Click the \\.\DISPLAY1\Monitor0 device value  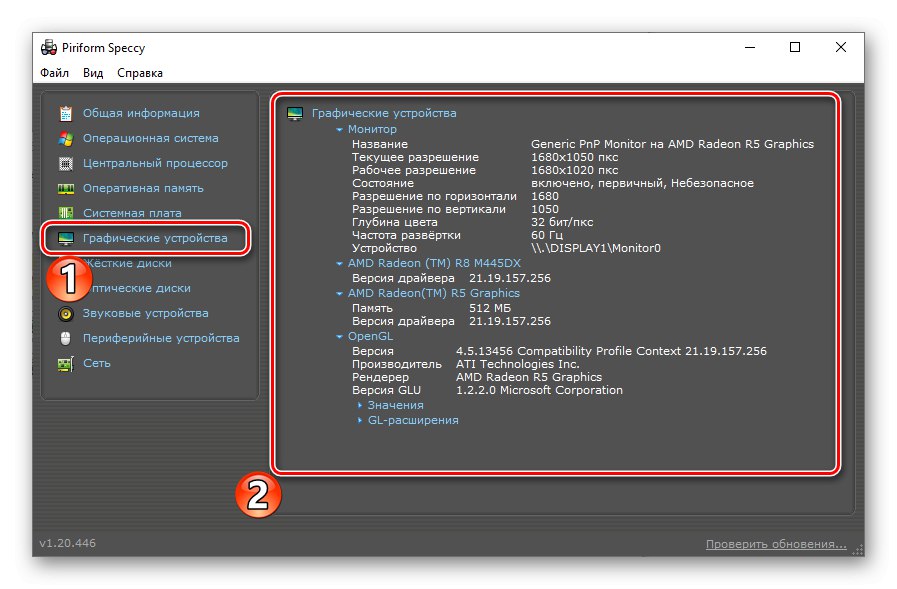coord(596,248)
